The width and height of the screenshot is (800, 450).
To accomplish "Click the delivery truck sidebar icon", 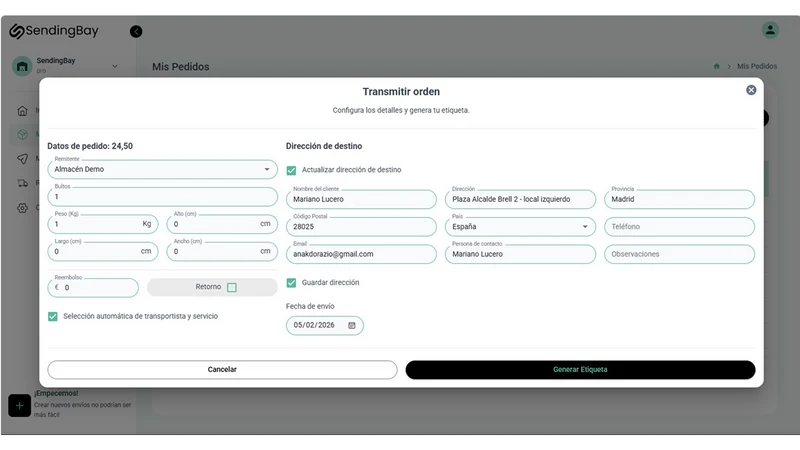I will click(22, 183).
